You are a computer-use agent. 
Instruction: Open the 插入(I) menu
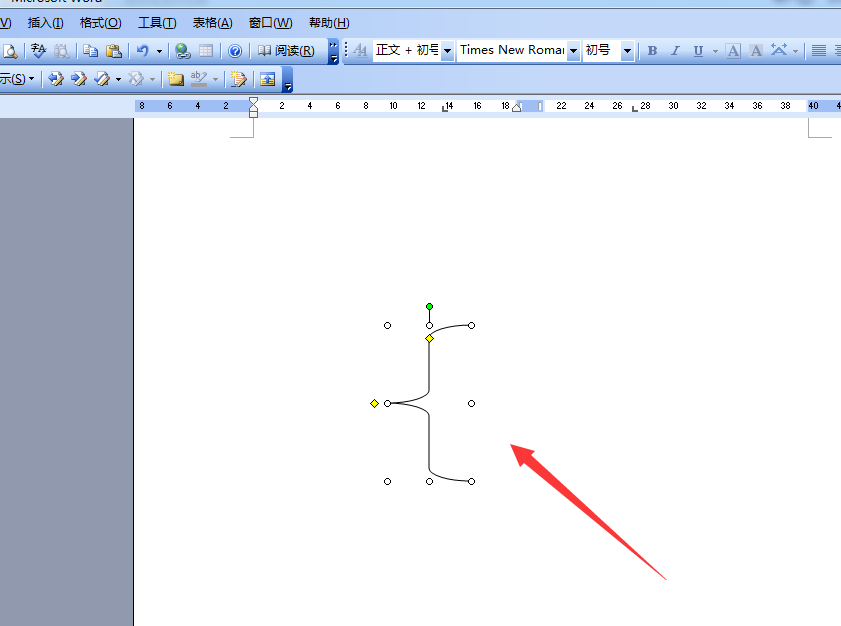pos(46,23)
